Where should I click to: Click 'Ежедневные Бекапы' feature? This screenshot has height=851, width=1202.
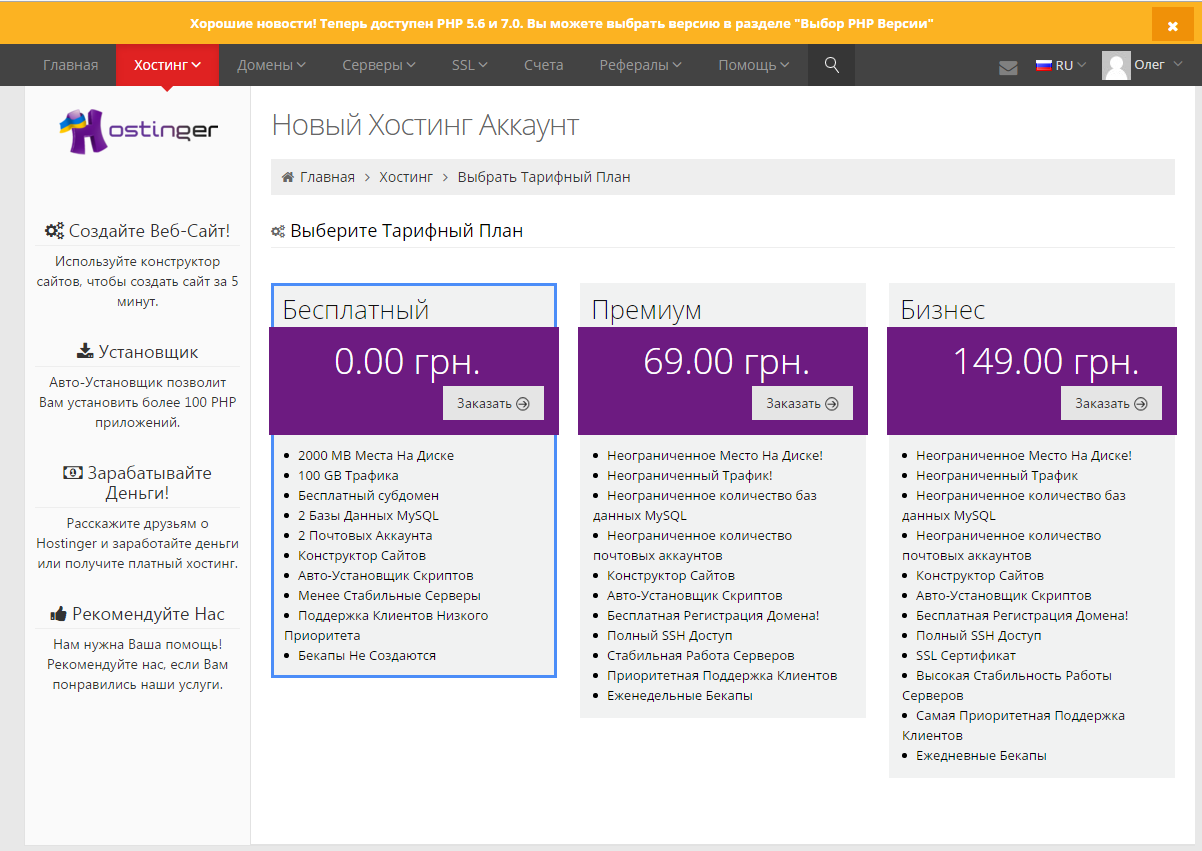(981, 755)
